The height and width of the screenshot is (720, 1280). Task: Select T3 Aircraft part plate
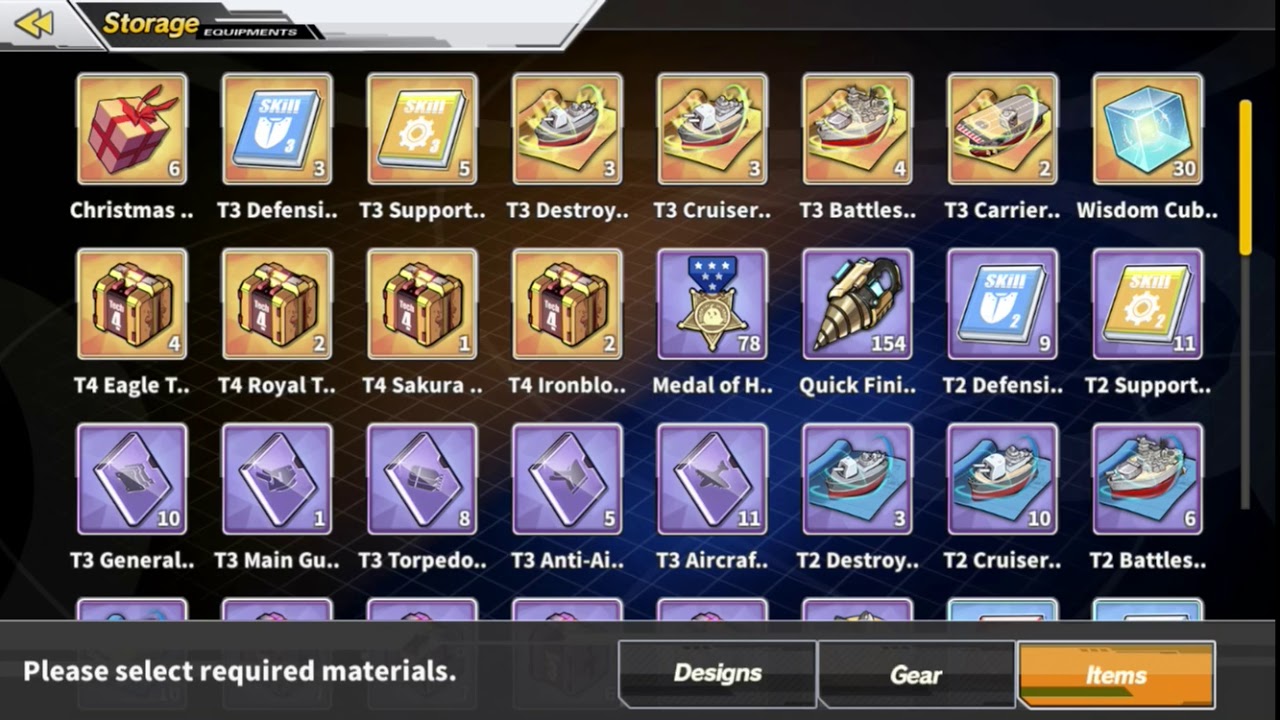[x=712, y=479]
